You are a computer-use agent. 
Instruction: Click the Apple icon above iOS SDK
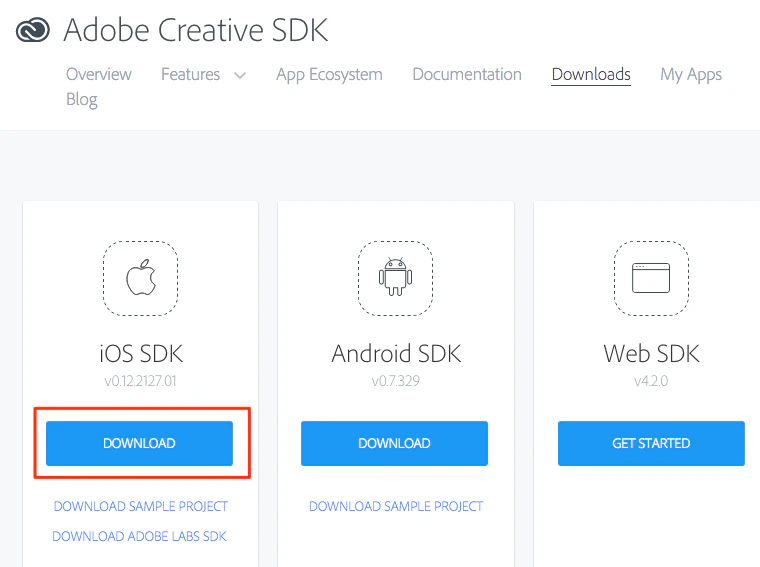point(141,278)
